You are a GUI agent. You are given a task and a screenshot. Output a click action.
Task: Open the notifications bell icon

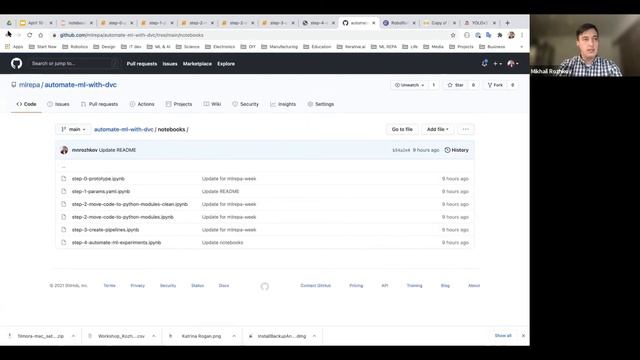coord(484,63)
